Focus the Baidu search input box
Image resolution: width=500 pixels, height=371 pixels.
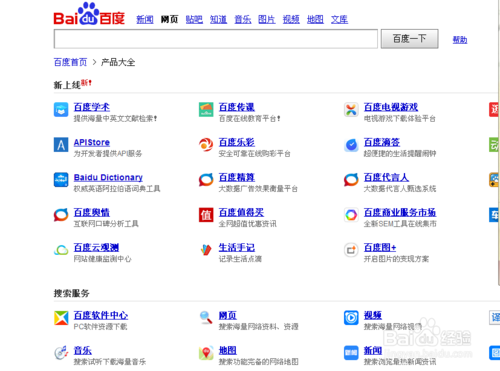point(216,39)
